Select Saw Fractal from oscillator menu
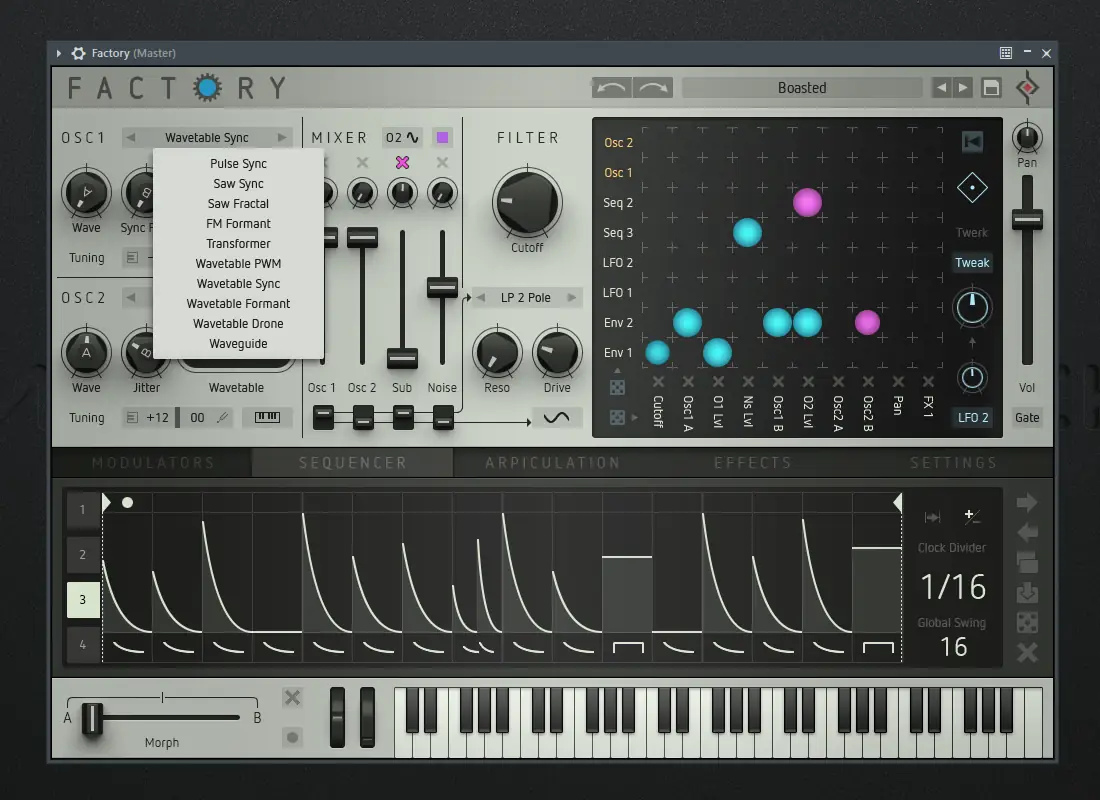1100x800 pixels. (239, 204)
